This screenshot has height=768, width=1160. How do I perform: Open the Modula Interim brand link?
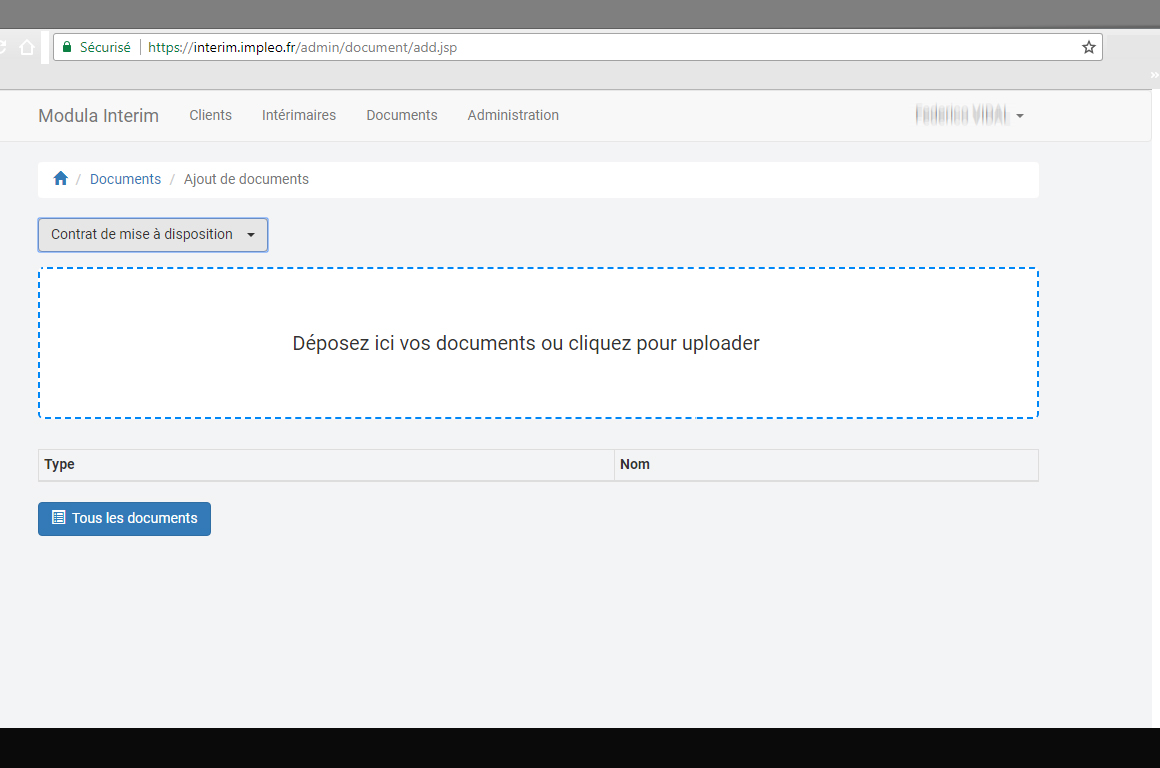[x=98, y=116]
